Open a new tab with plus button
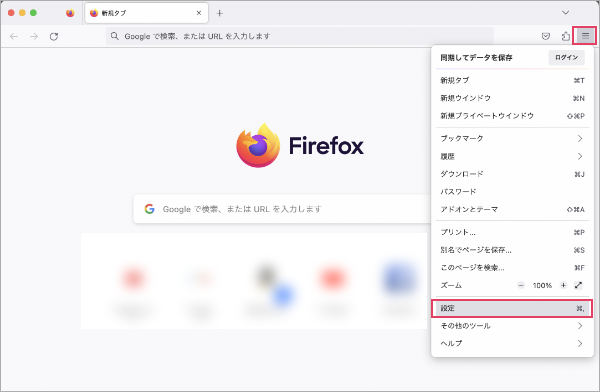The height and width of the screenshot is (392, 600). pos(219,13)
